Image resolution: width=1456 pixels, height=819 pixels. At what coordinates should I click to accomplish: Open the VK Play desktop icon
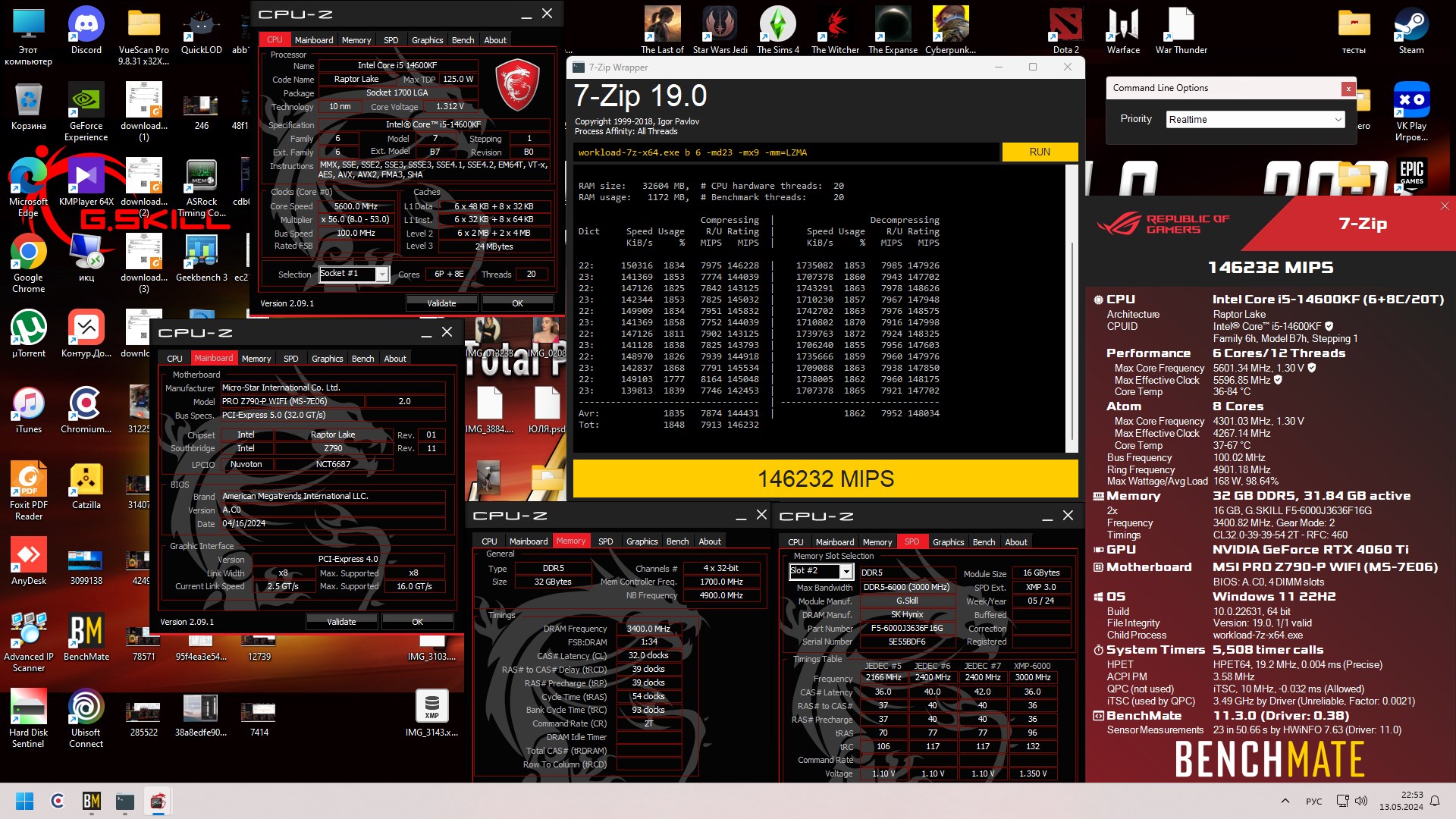(x=1410, y=112)
